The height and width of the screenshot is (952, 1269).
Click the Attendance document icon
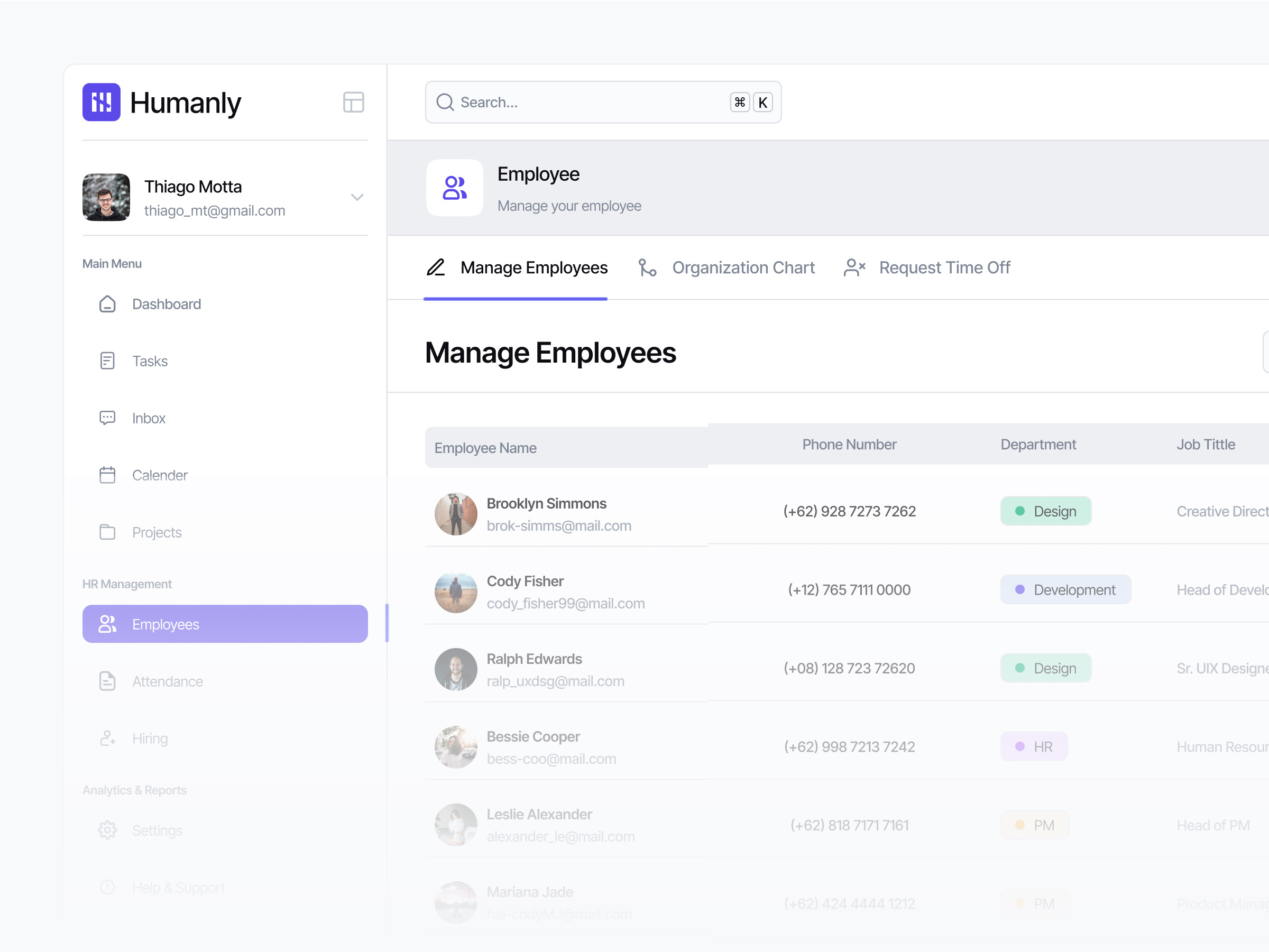tap(107, 681)
